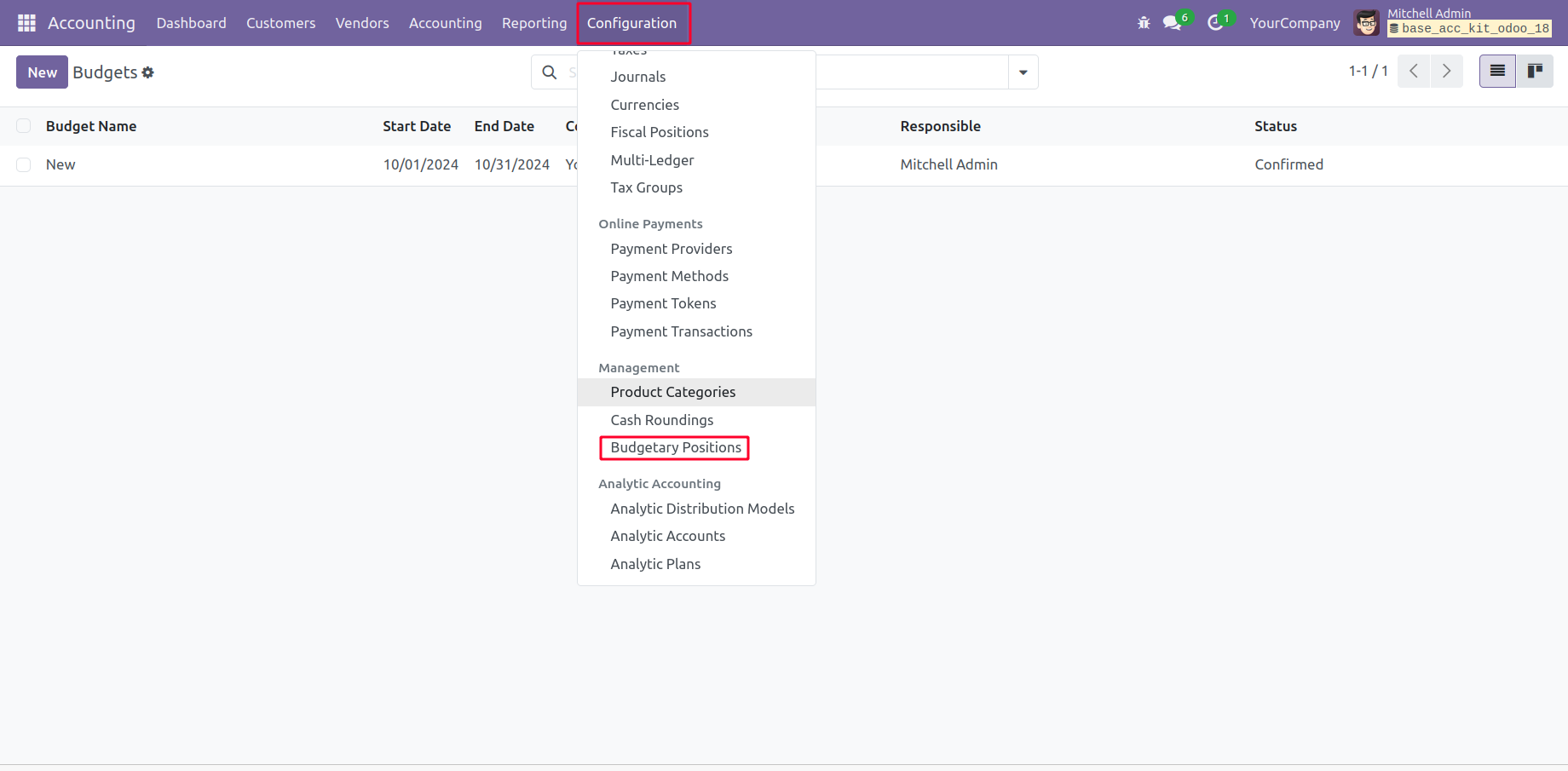
Task: Open the activities clock icon
Action: click(1215, 23)
